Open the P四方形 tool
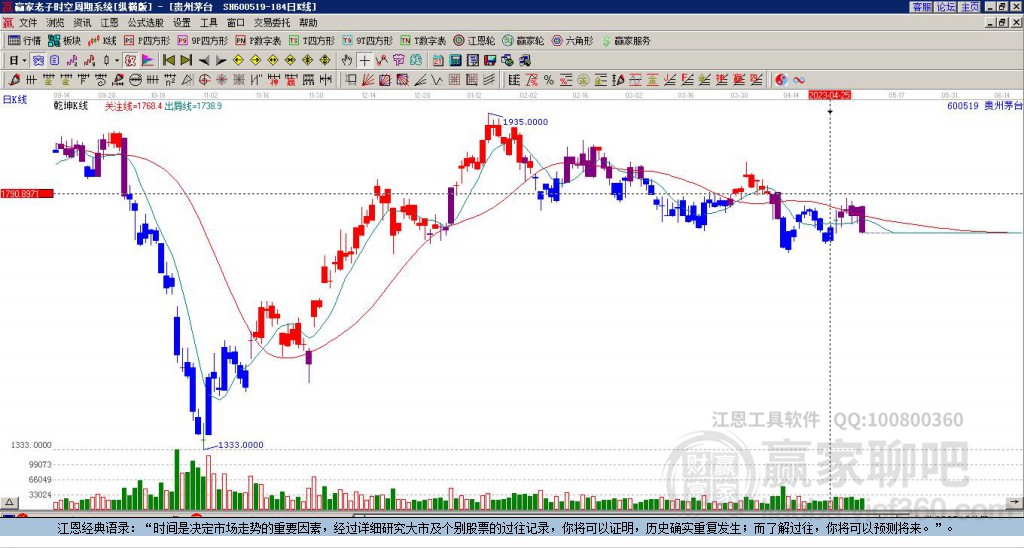 tap(147, 40)
